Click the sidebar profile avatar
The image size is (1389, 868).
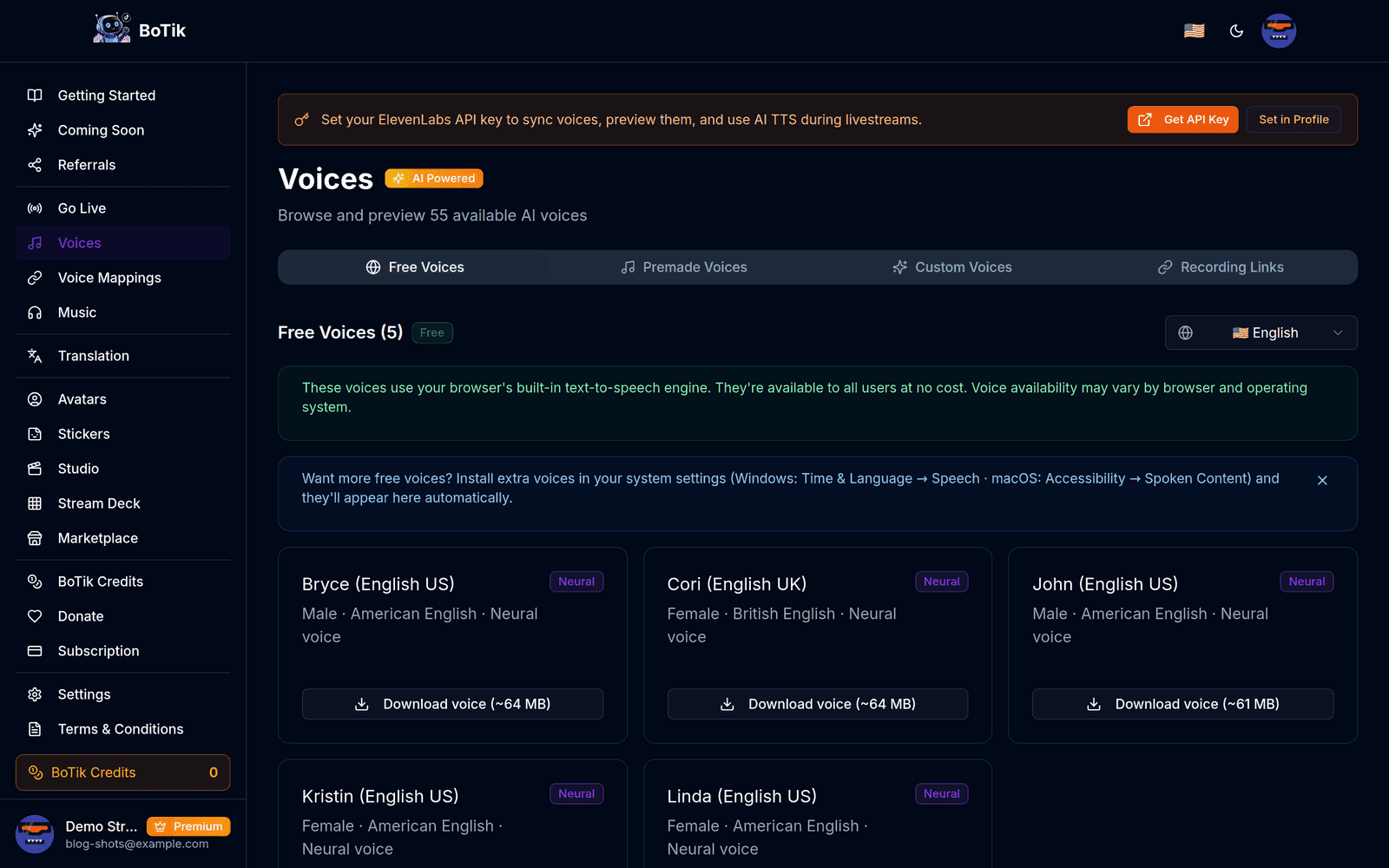click(x=35, y=834)
